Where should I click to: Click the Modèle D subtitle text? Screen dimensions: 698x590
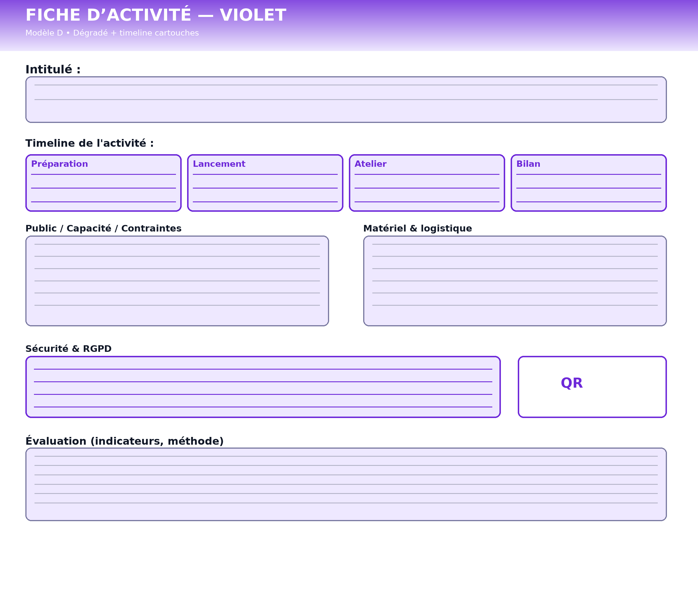[112, 33]
